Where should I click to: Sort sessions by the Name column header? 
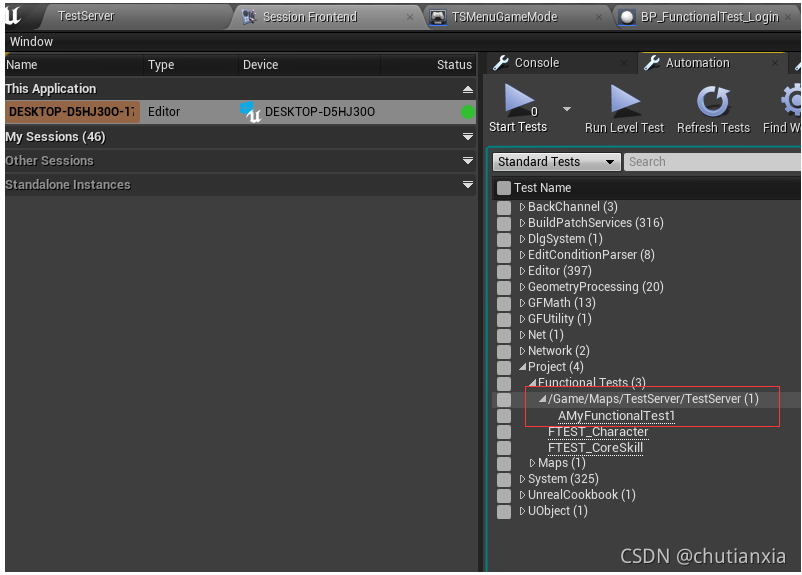(x=74, y=65)
